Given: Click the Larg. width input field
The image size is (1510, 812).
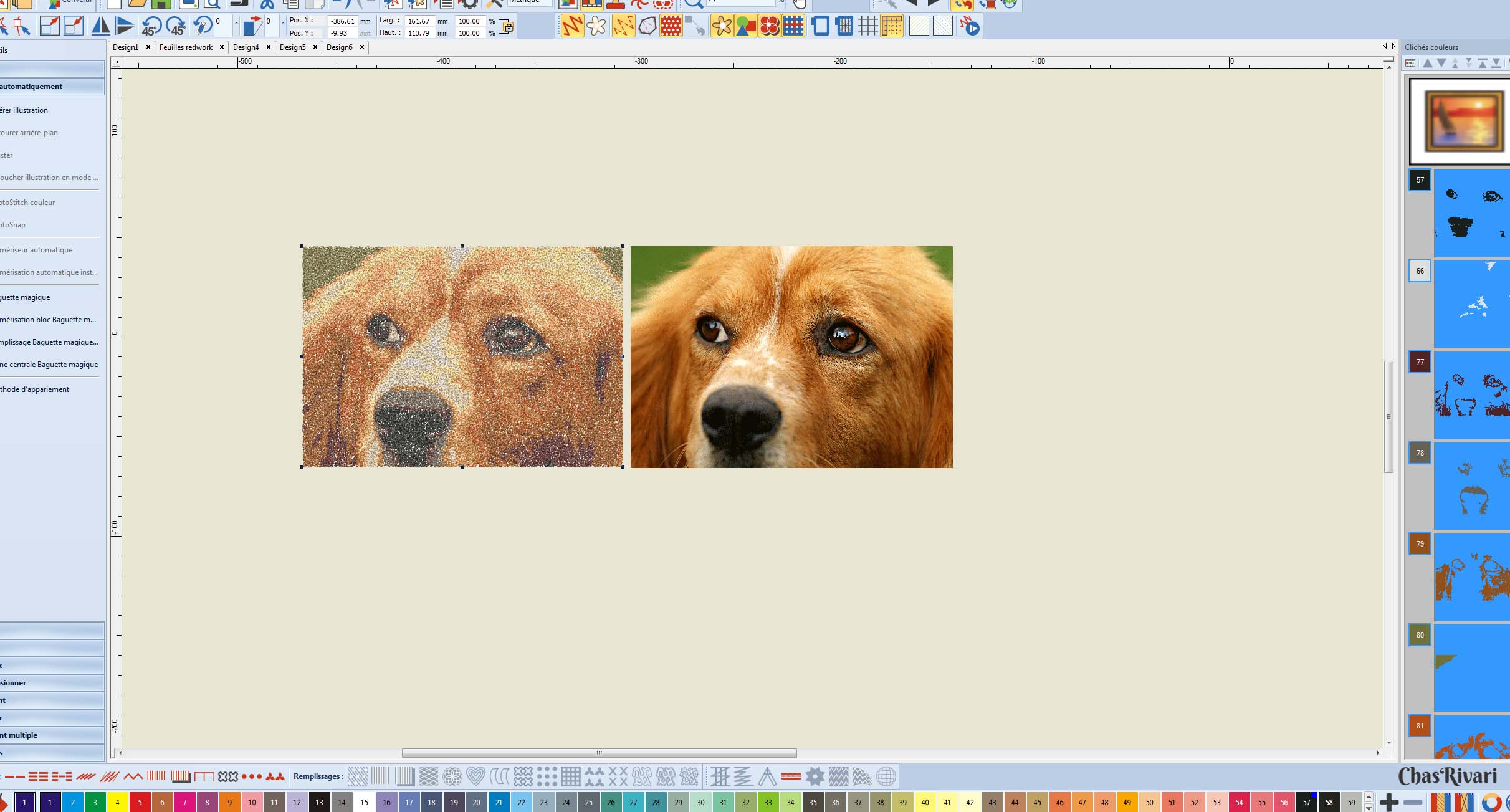Looking at the screenshot, I should point(419,21).
